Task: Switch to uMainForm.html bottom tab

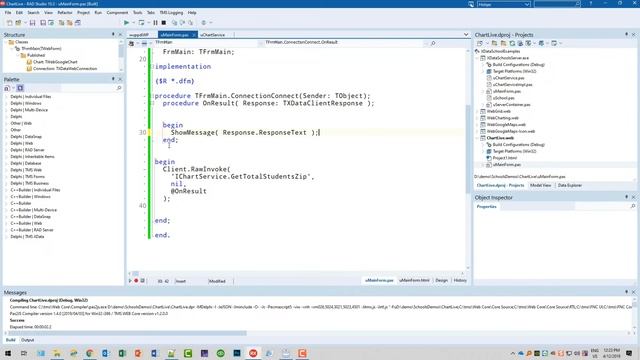Action: coord(414,280)
